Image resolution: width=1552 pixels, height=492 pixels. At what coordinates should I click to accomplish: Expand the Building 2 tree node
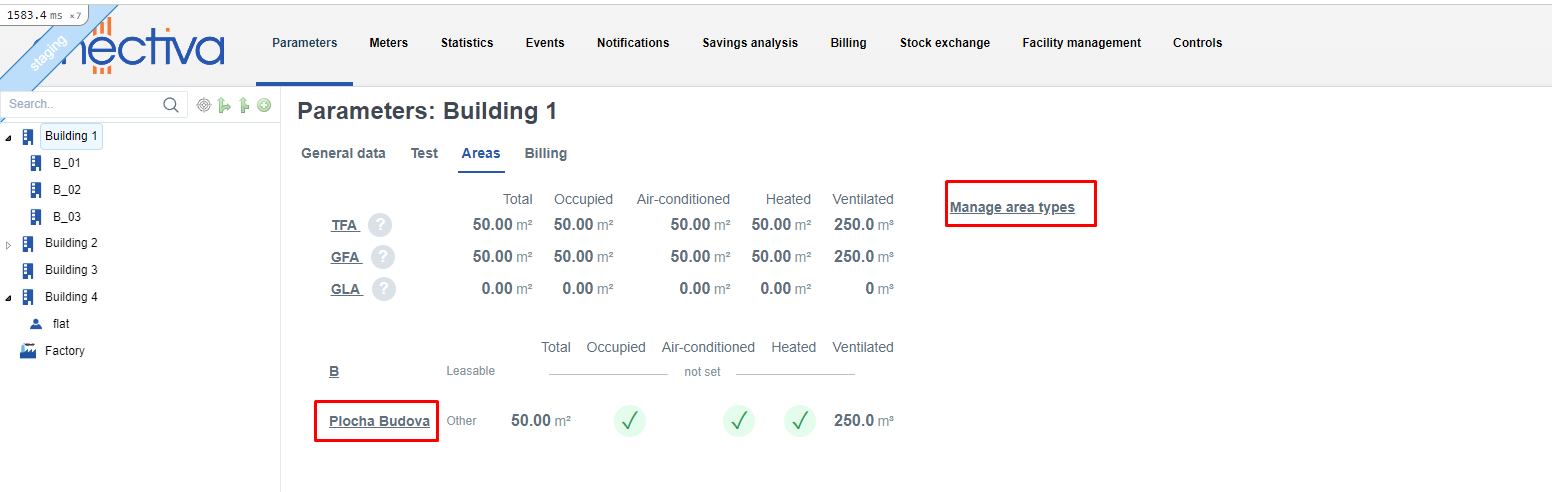click(9, 244)
